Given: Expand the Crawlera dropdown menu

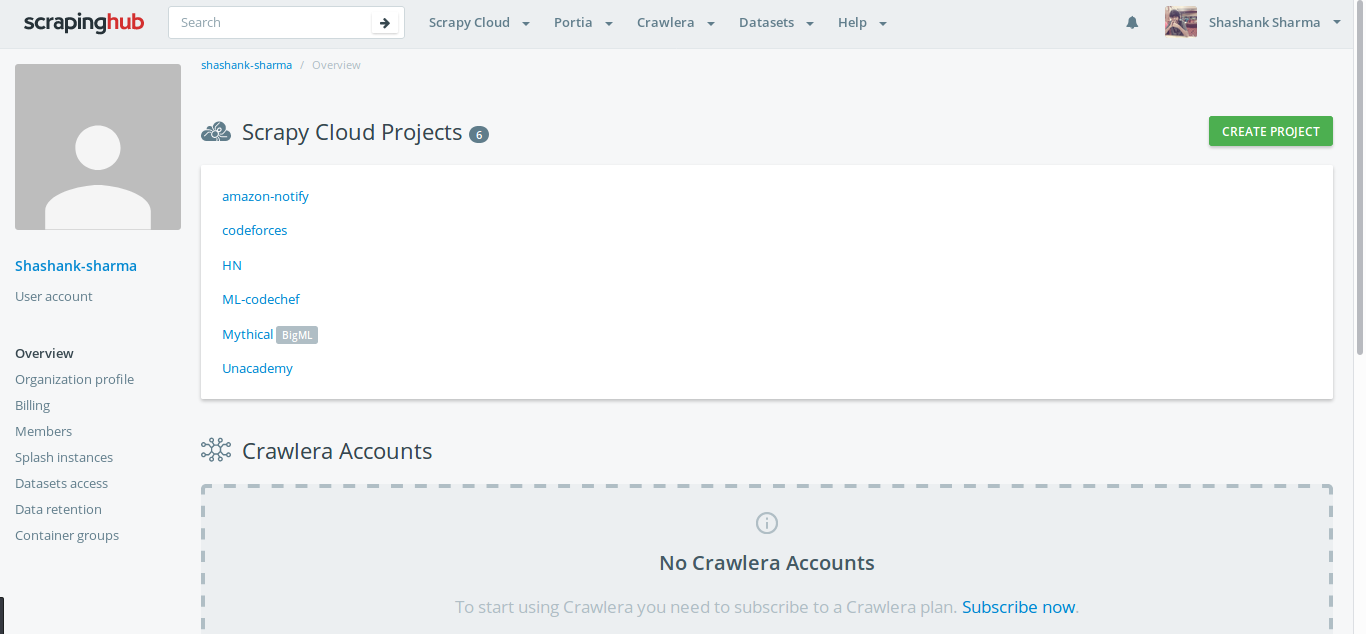Looking at the screenshot, I should click(x=676, y=22).
